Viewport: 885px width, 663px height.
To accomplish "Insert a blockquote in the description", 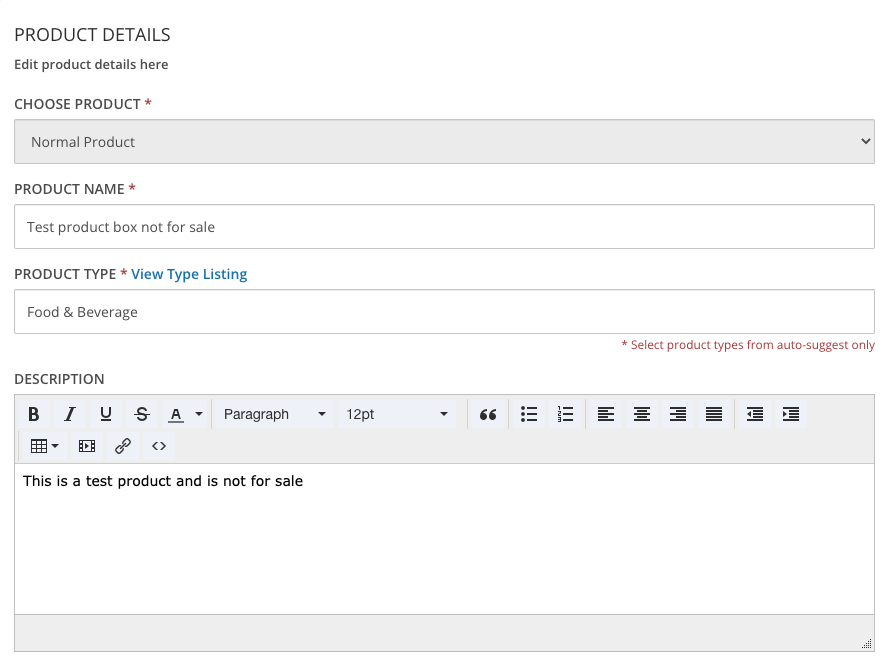I will (488, 414).
